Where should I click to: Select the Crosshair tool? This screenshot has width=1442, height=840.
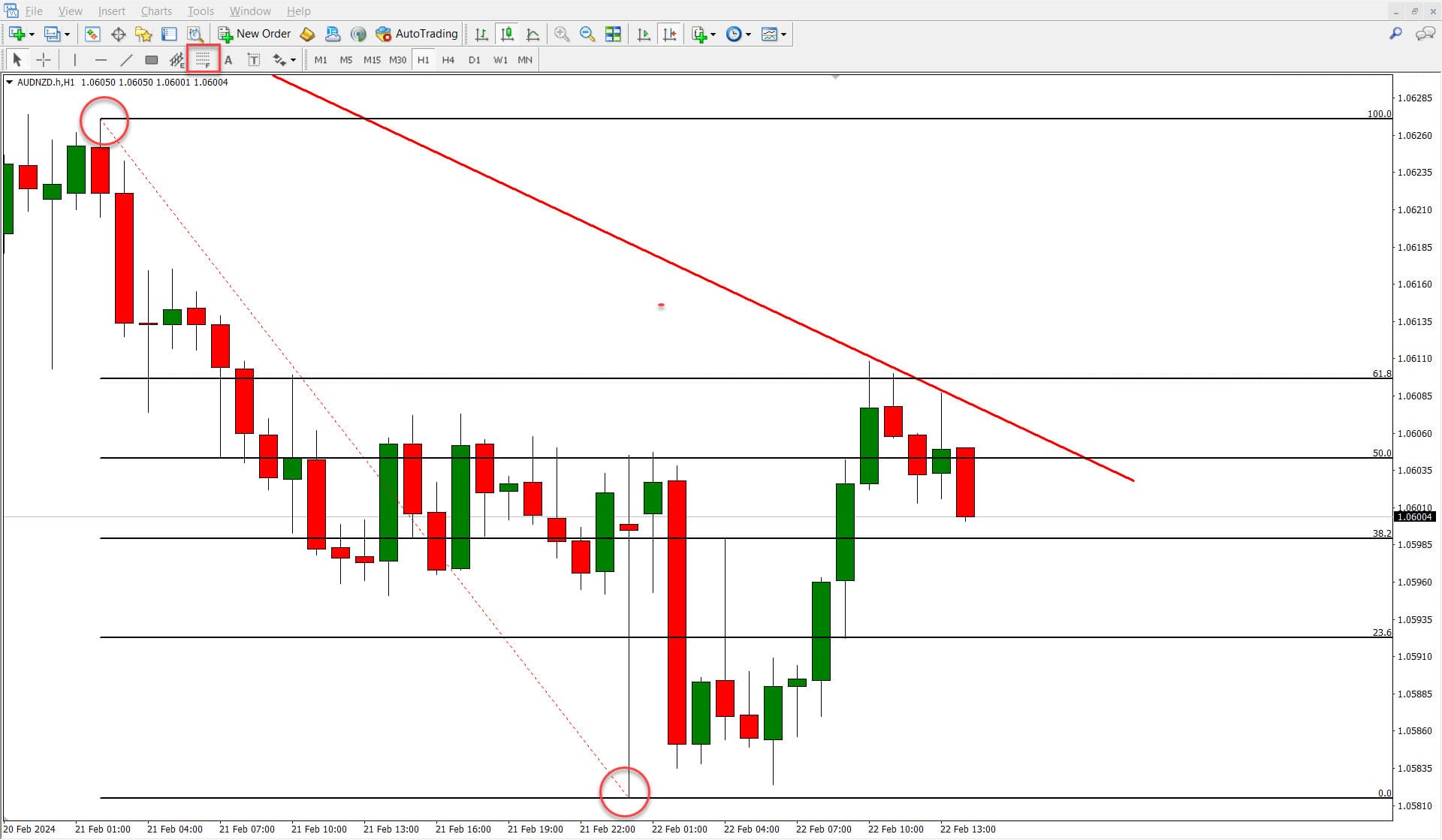pos(44,59)
